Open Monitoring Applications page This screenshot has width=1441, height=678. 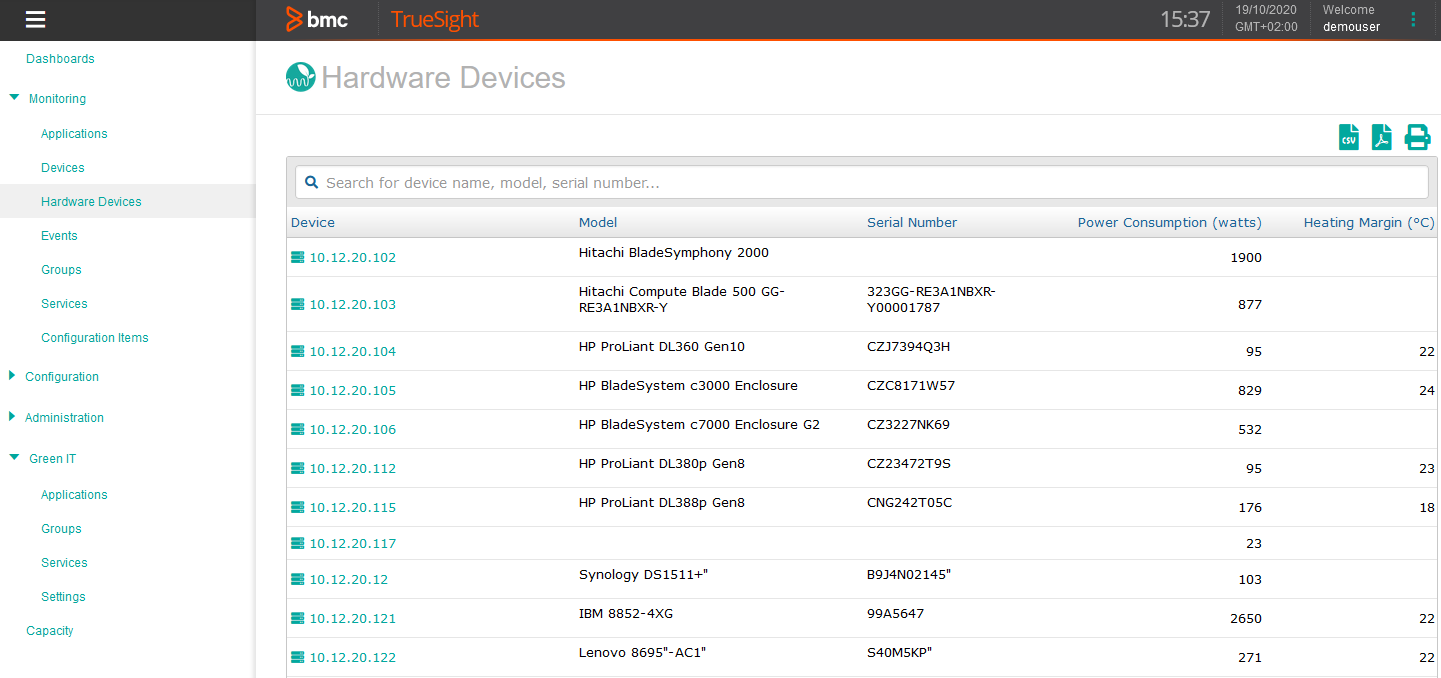coord(74,134)
